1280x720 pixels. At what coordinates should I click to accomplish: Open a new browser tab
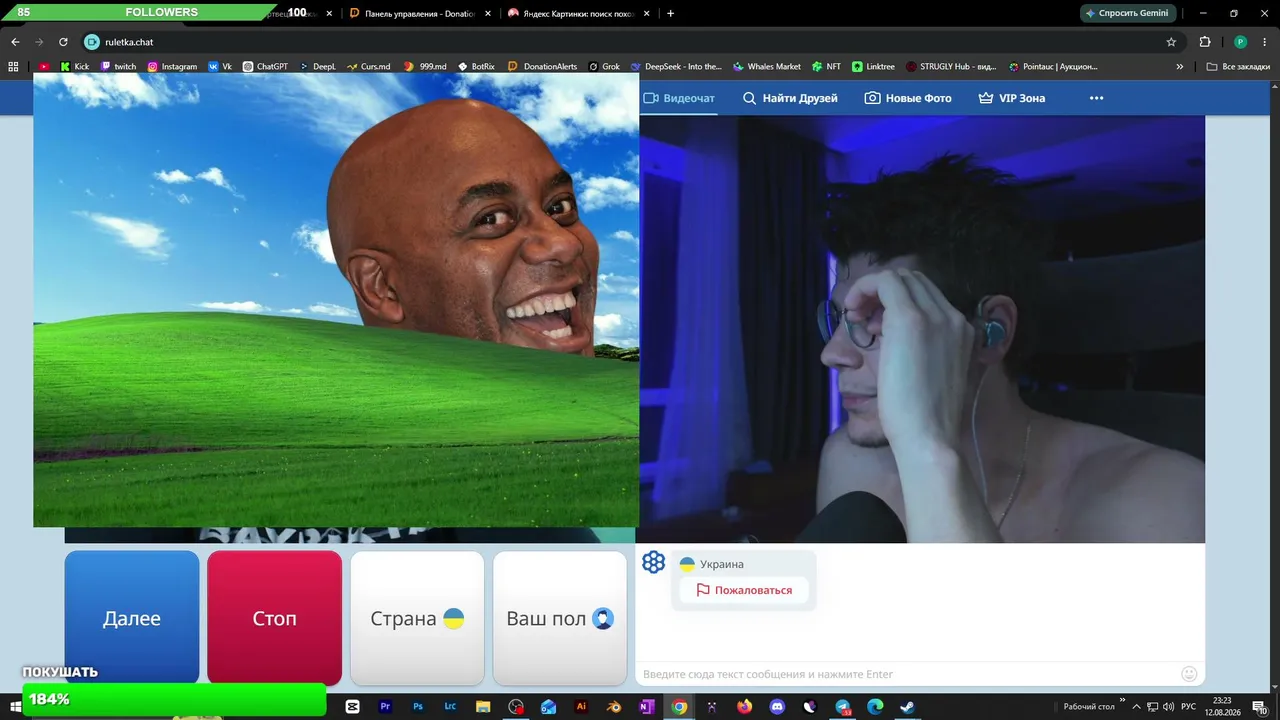point(670,13)
